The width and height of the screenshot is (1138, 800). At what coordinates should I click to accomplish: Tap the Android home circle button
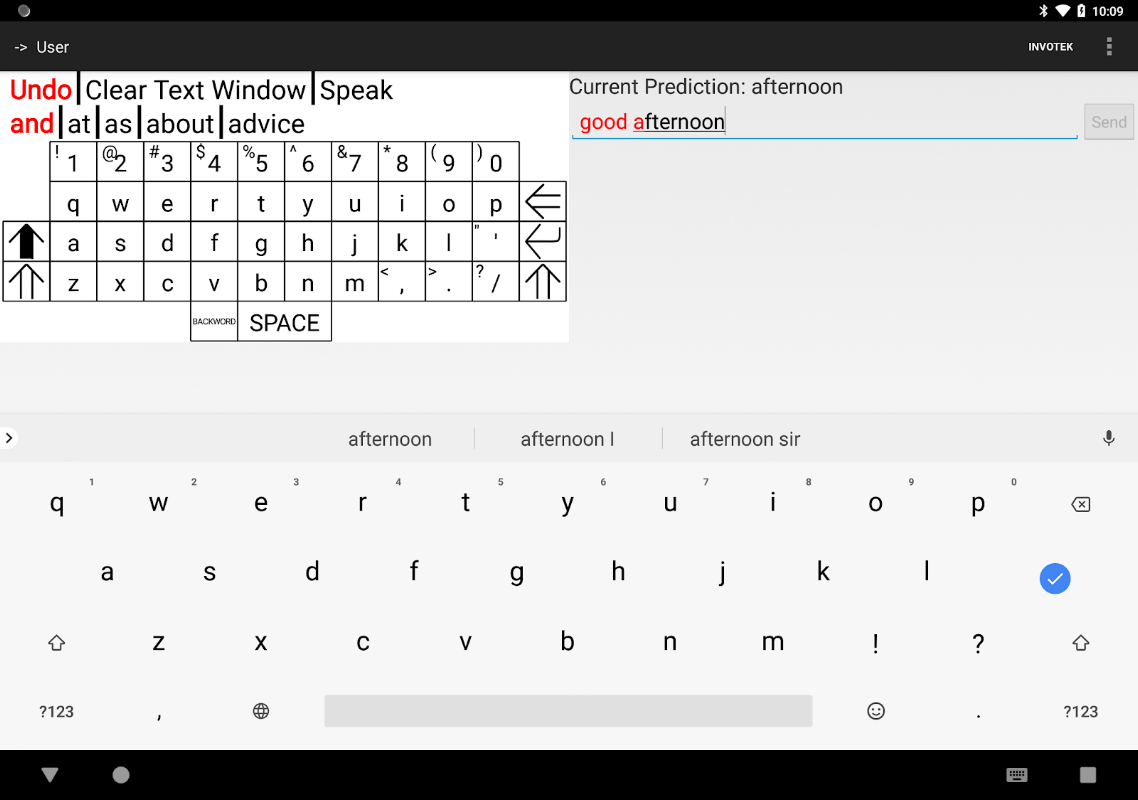(x=120, y=775)
